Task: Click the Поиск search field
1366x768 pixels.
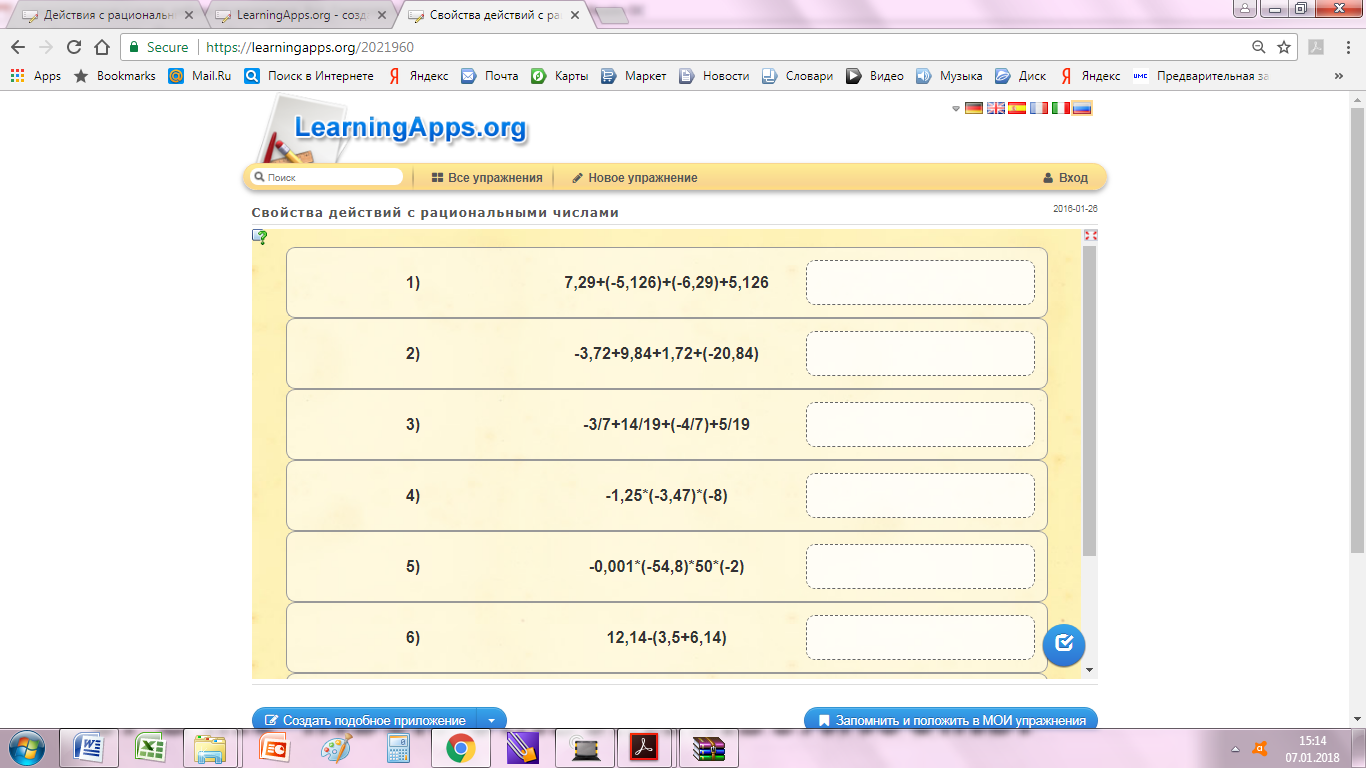Action: click(327, 177)
